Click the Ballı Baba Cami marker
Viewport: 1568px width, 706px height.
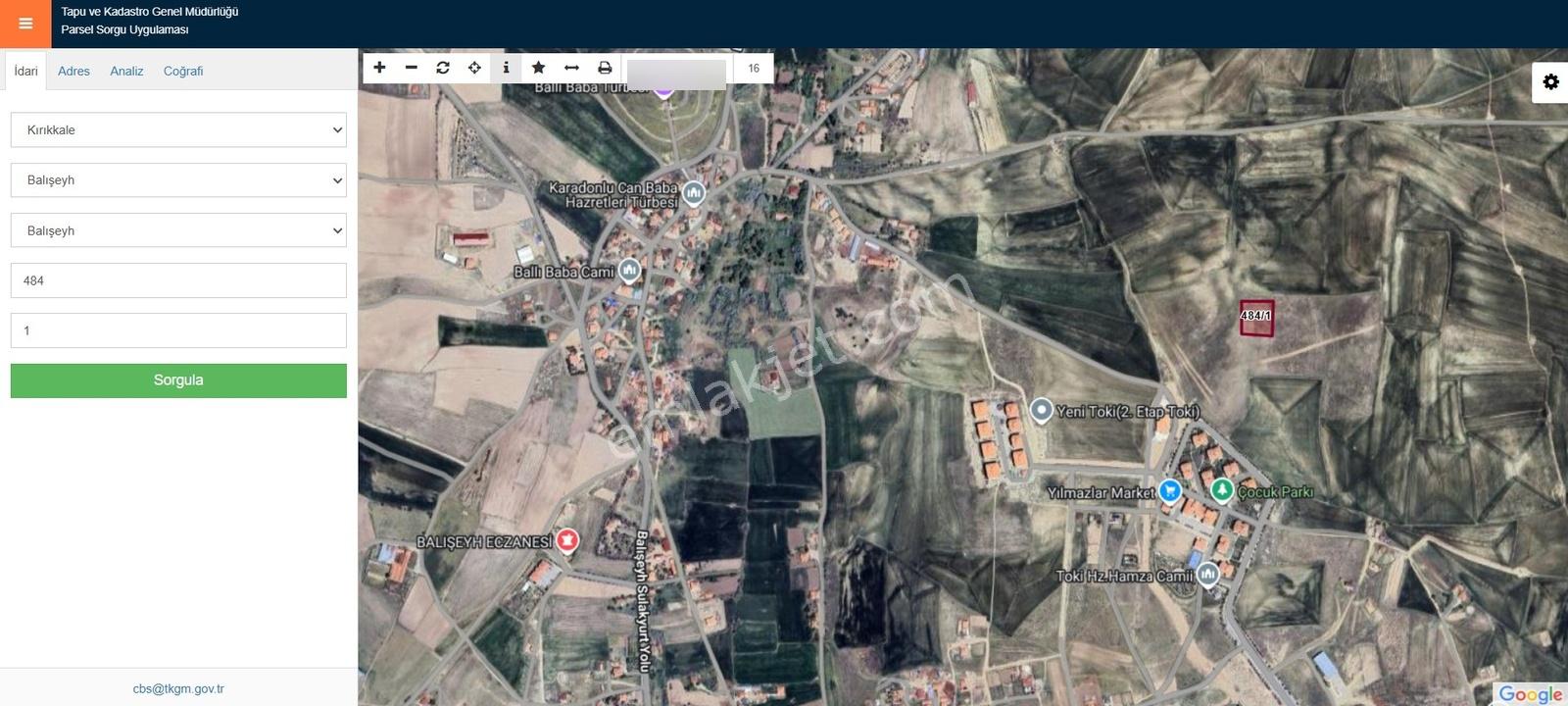coord(629,270)
